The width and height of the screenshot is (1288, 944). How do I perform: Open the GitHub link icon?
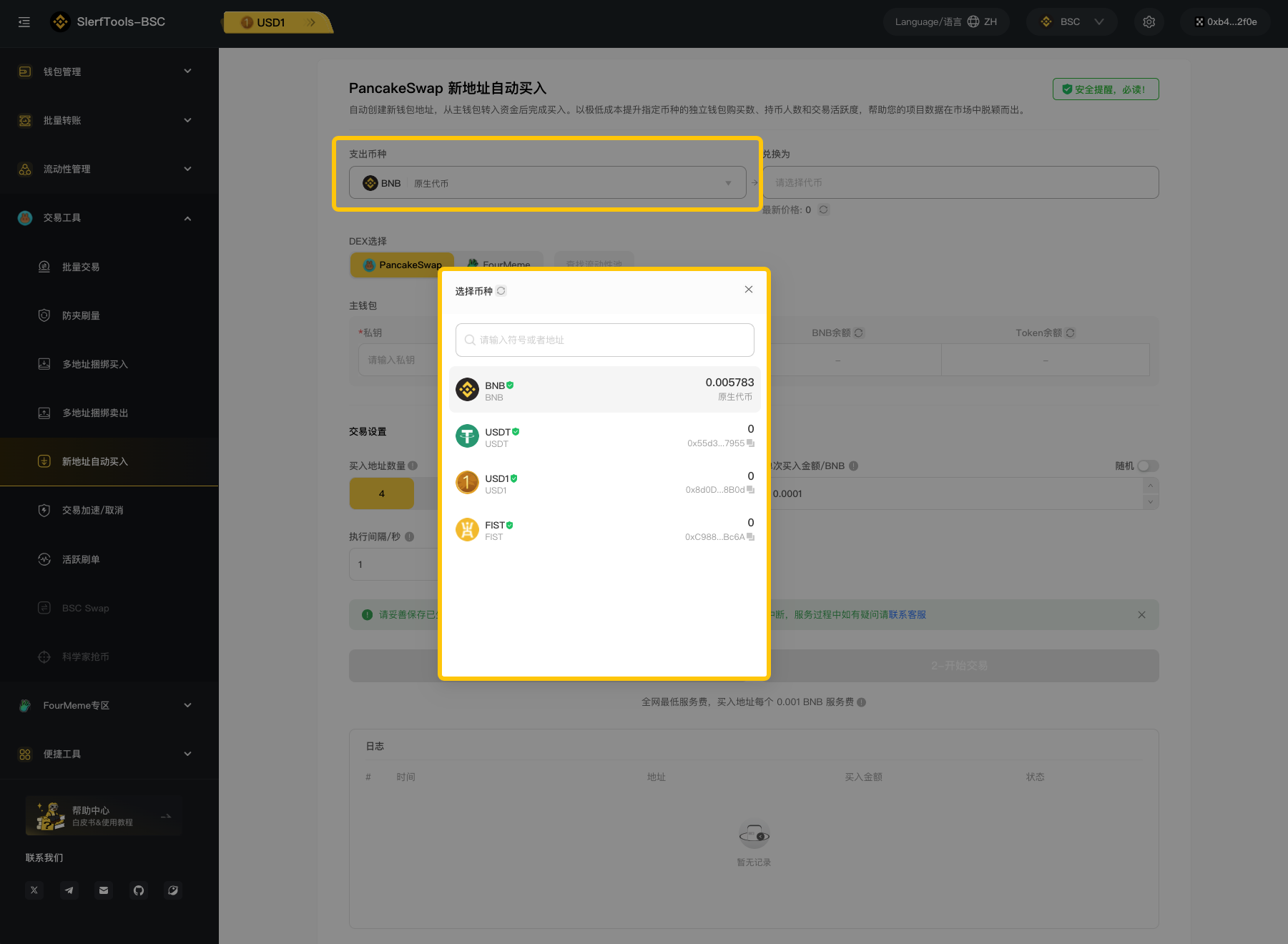click(x=139, y=890)
